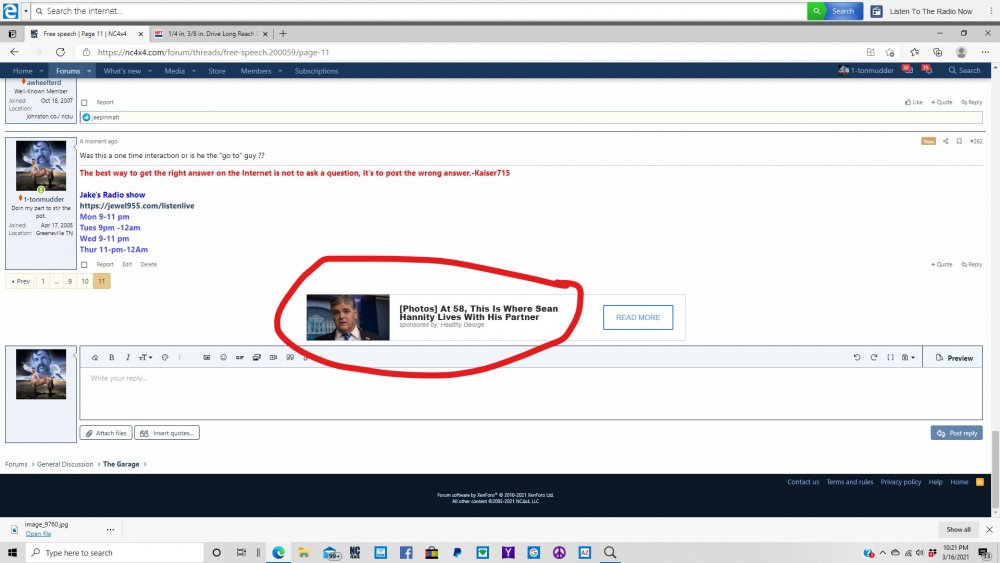Open the font size dropdown in editor

(x=145, y=358)
